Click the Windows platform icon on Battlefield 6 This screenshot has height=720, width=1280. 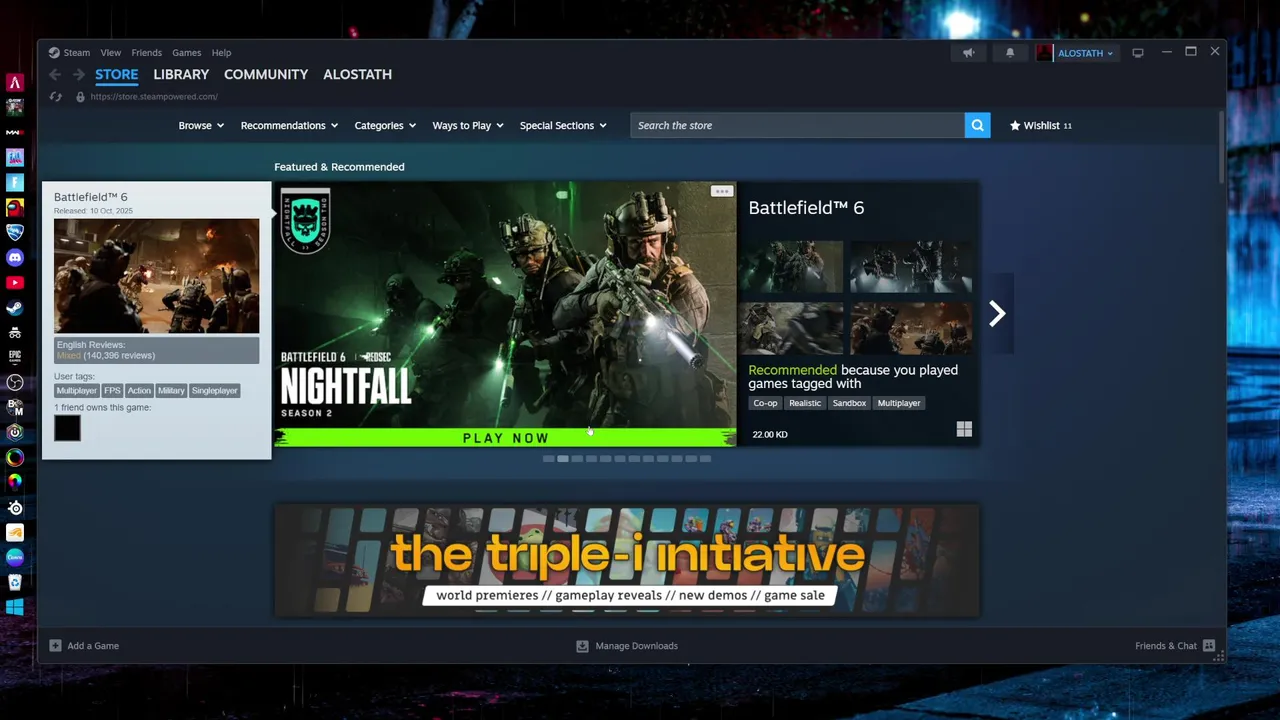964,429
